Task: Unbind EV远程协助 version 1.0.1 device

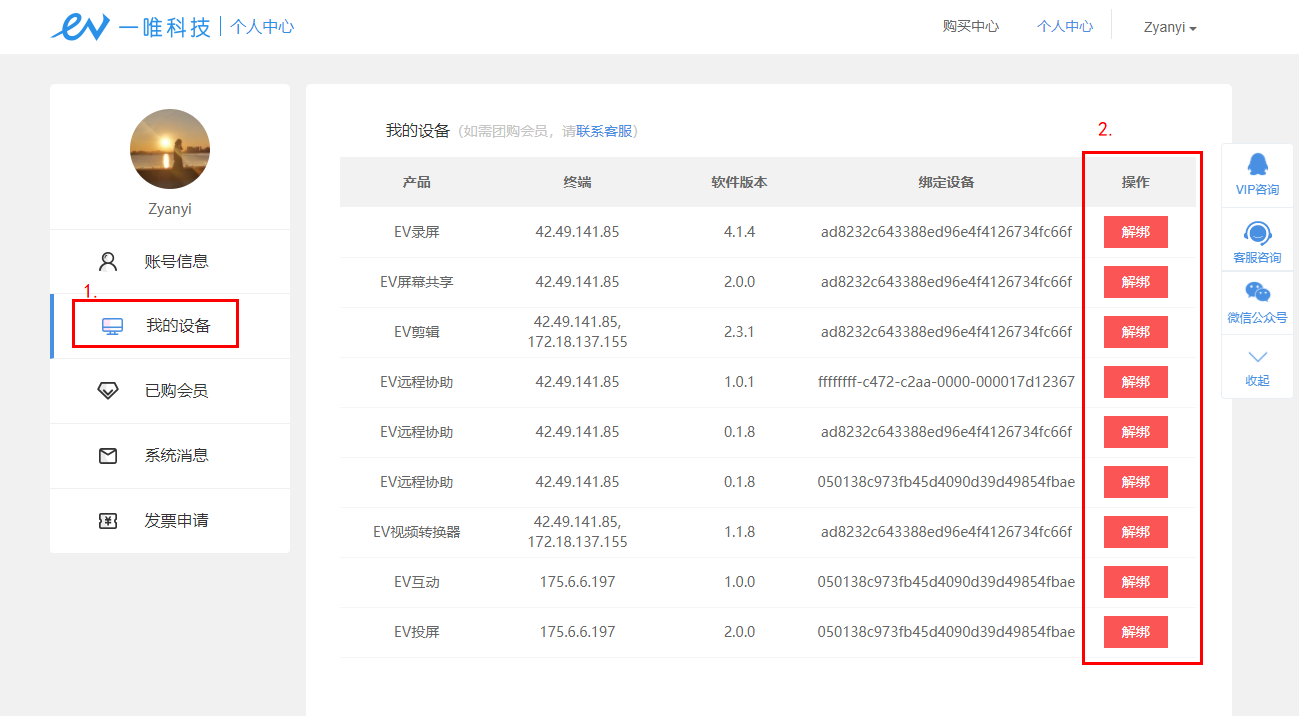Action: coord(1135,382)
